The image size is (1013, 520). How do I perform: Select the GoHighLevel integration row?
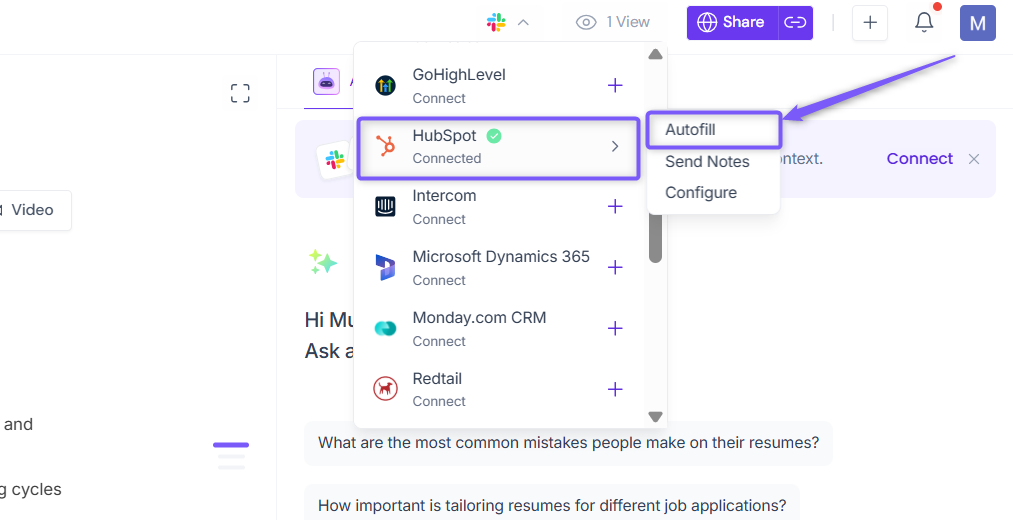[497, 85]
